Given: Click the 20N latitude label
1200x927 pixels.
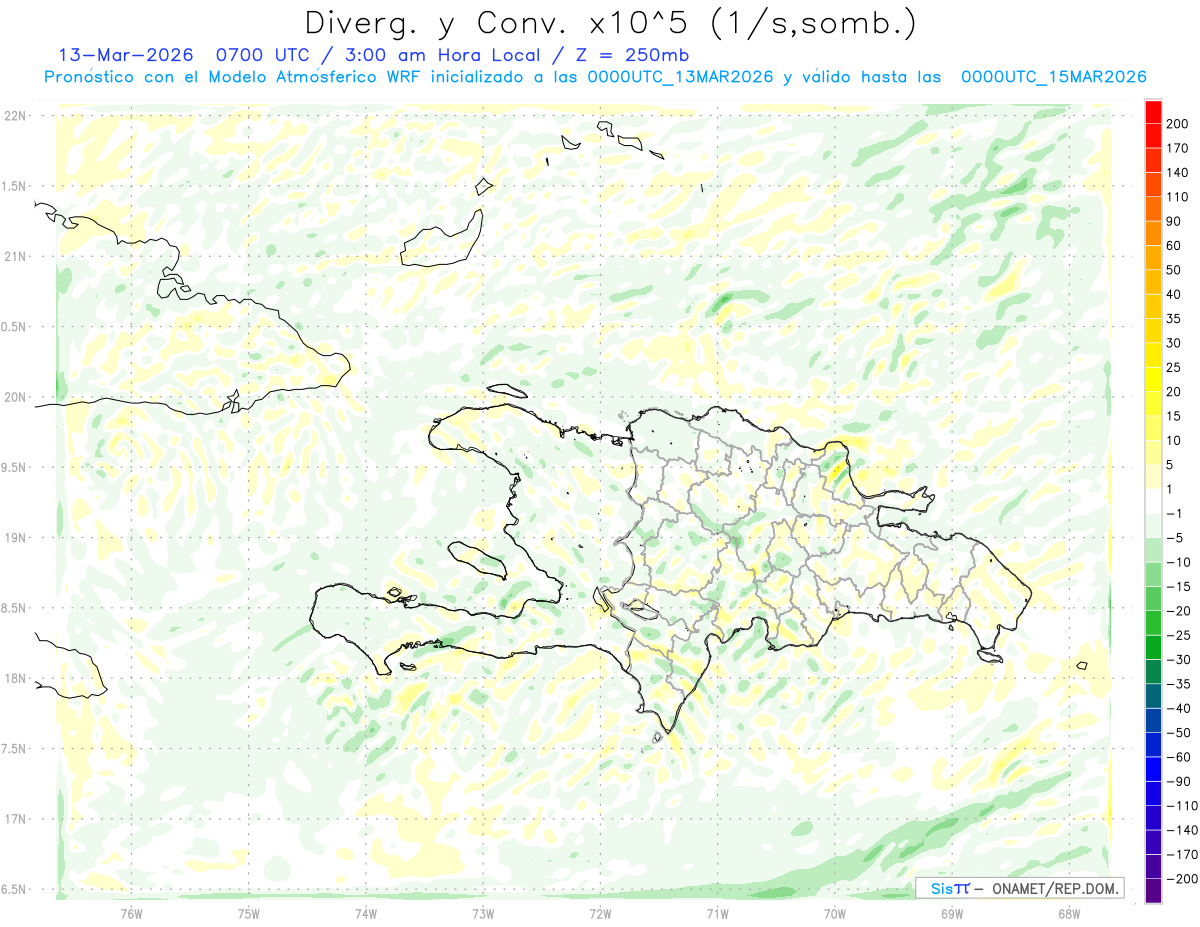Looking at the screenshot, I should tap(14, 397).
